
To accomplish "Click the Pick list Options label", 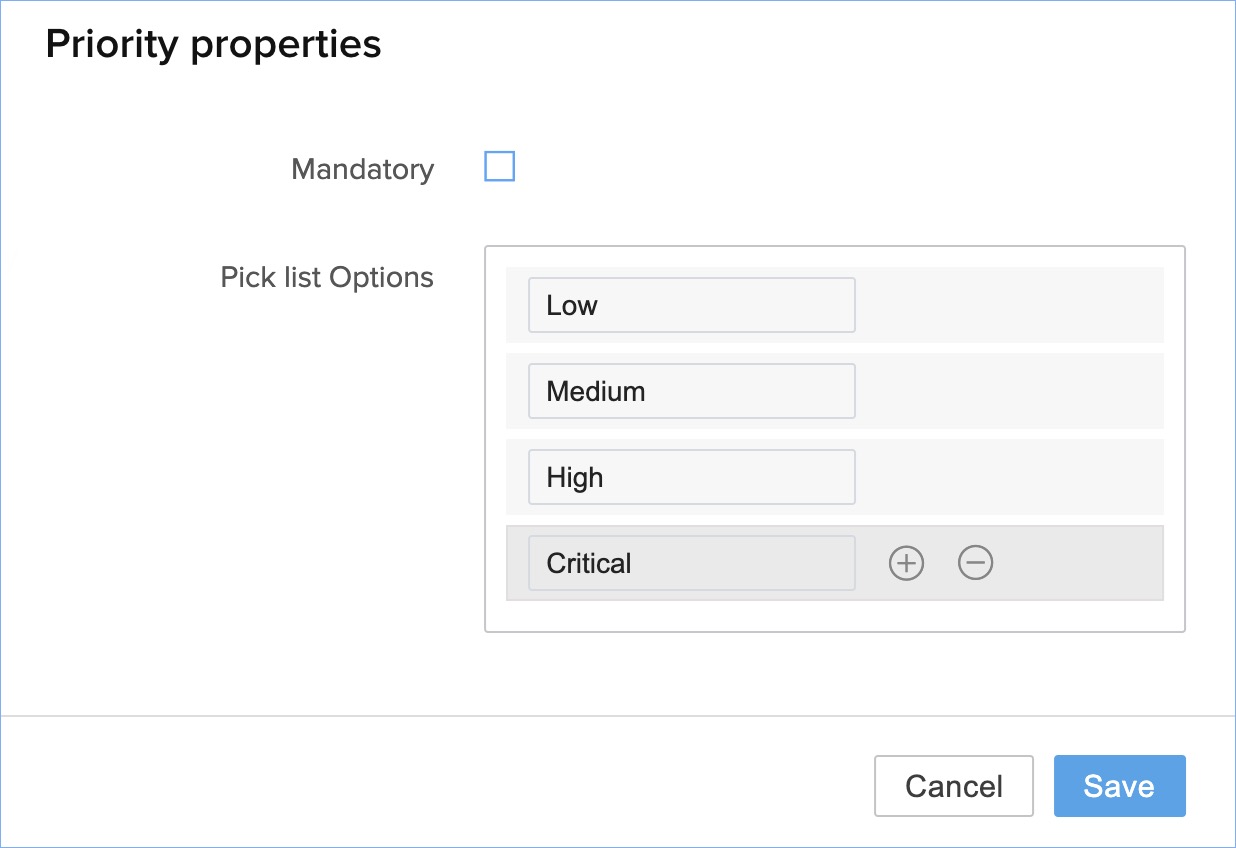I will click(327, 278).
